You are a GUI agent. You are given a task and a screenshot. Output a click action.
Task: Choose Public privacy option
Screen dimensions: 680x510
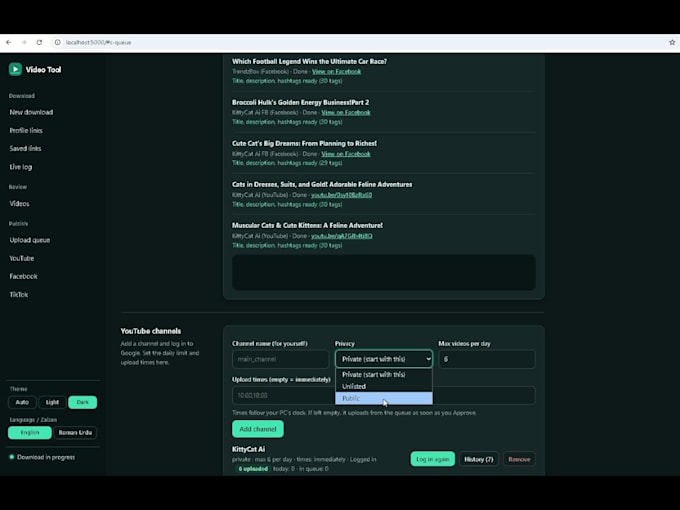tap(384, 399)
